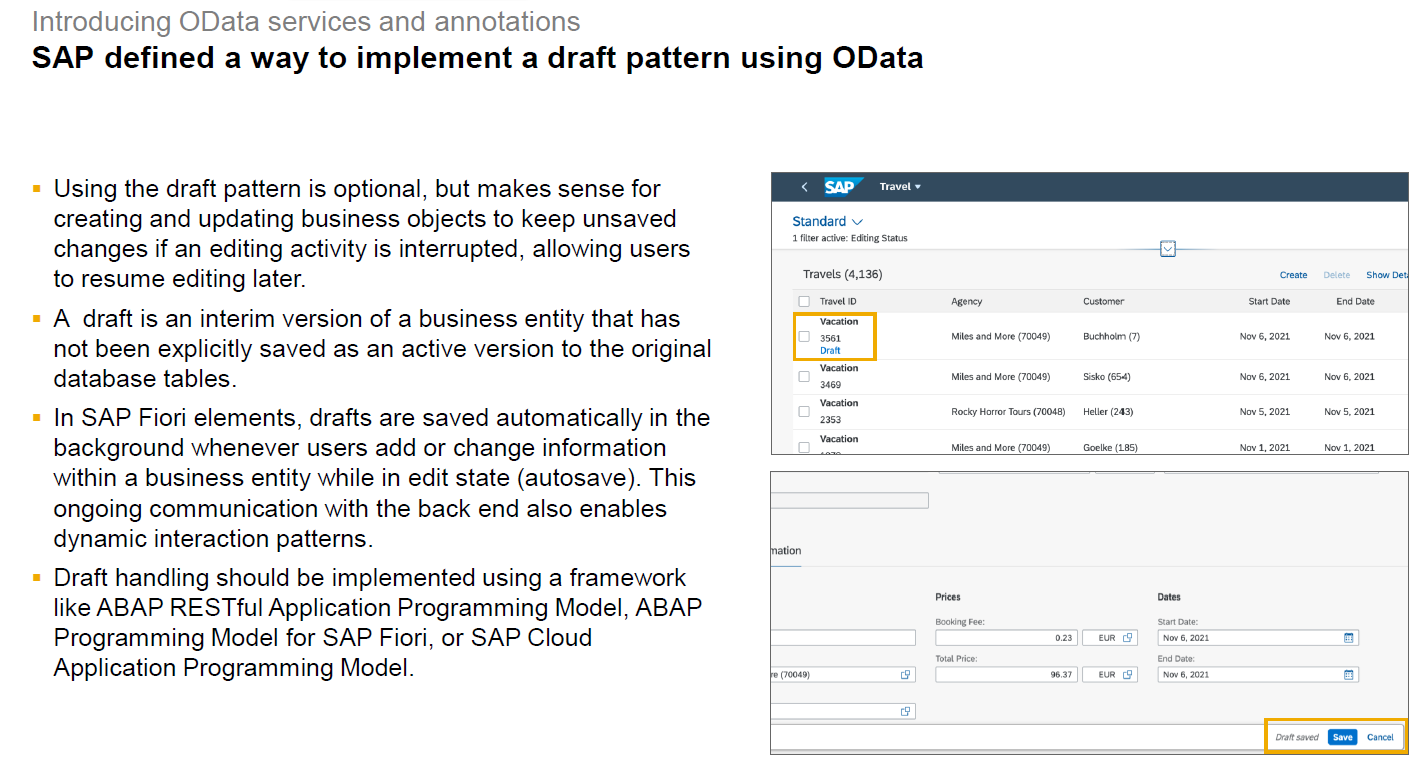This screenshot has height=774, width=1425.
Task: Expand the Standard variant dropdown
Action: tap(828, 221)
